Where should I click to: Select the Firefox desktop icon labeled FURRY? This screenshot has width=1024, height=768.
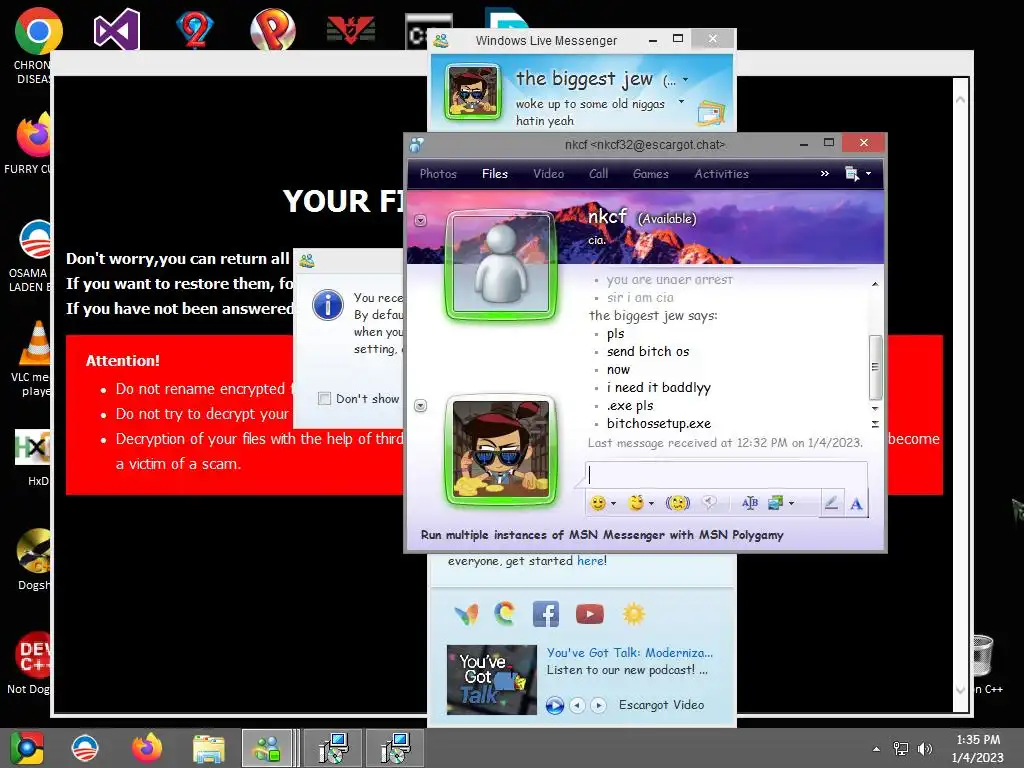33,135
